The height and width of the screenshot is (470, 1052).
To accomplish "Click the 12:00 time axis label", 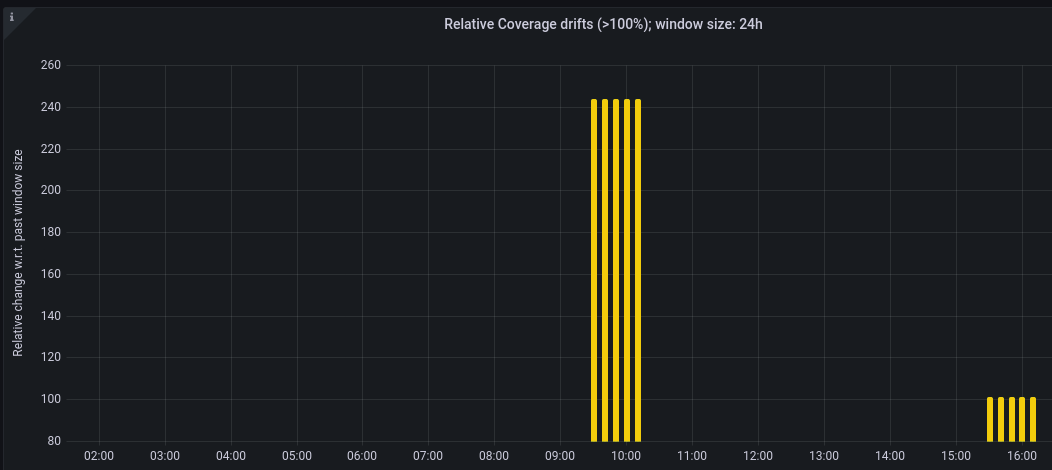I will 757,456.
